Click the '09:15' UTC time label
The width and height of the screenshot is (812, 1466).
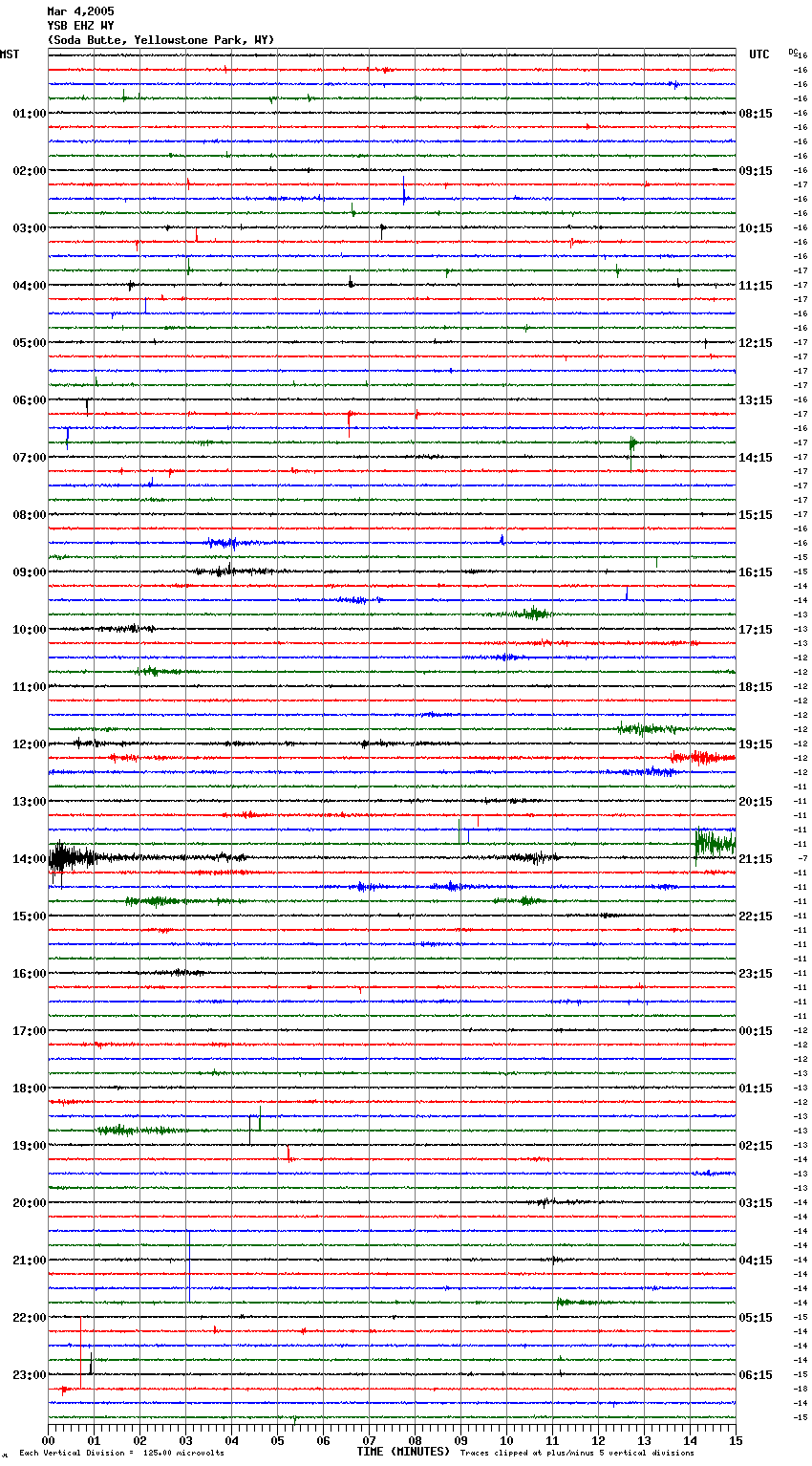[756, 171]
